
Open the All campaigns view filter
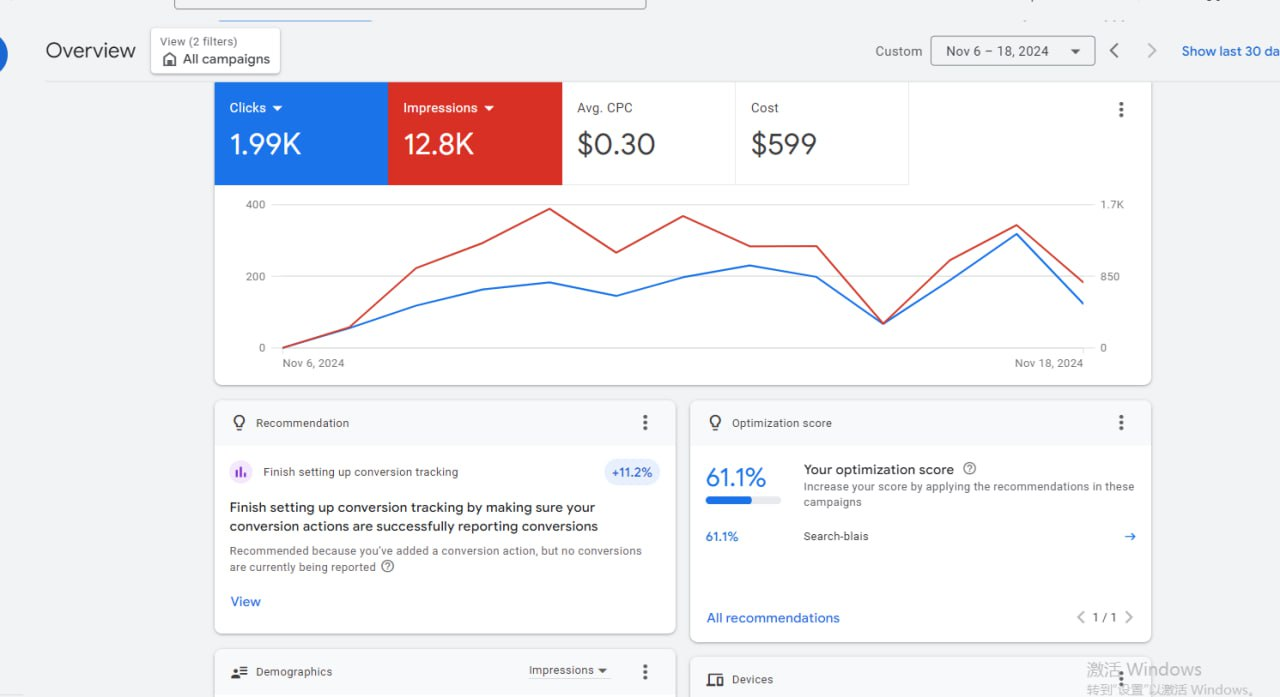click(x=216, y=51)
